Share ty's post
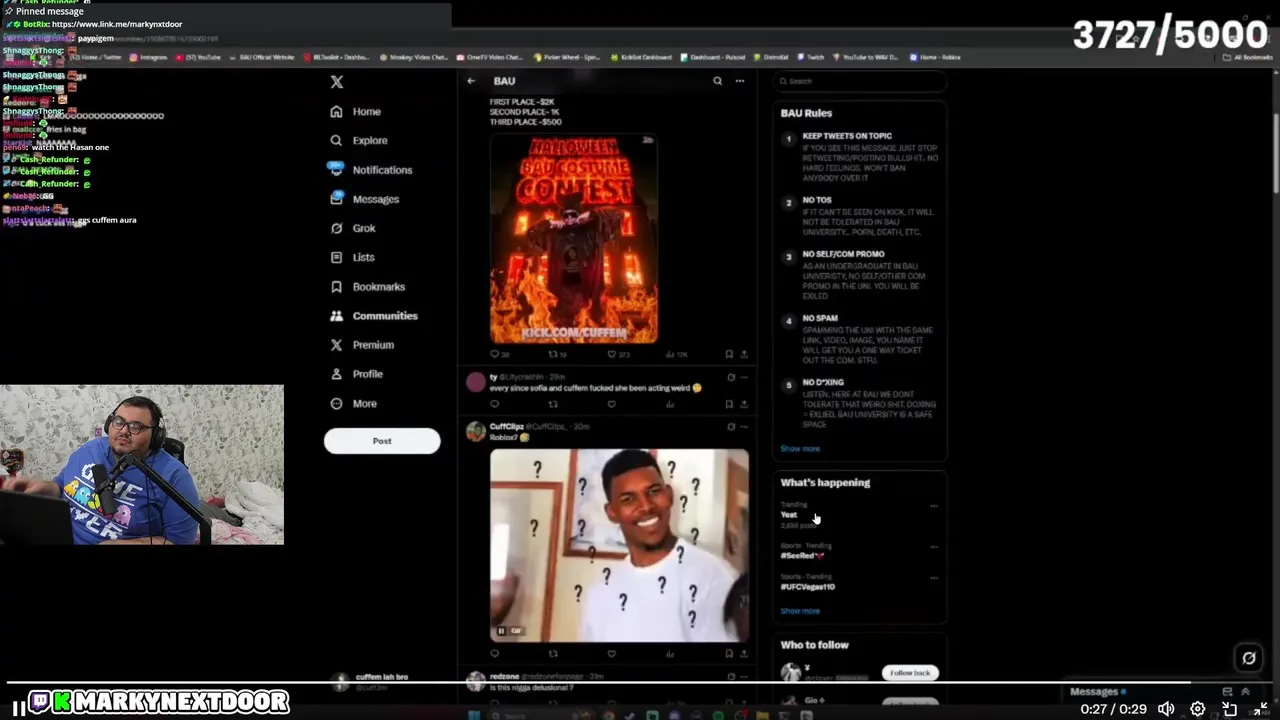This screenshot has width=1280, height=720. 743,404
